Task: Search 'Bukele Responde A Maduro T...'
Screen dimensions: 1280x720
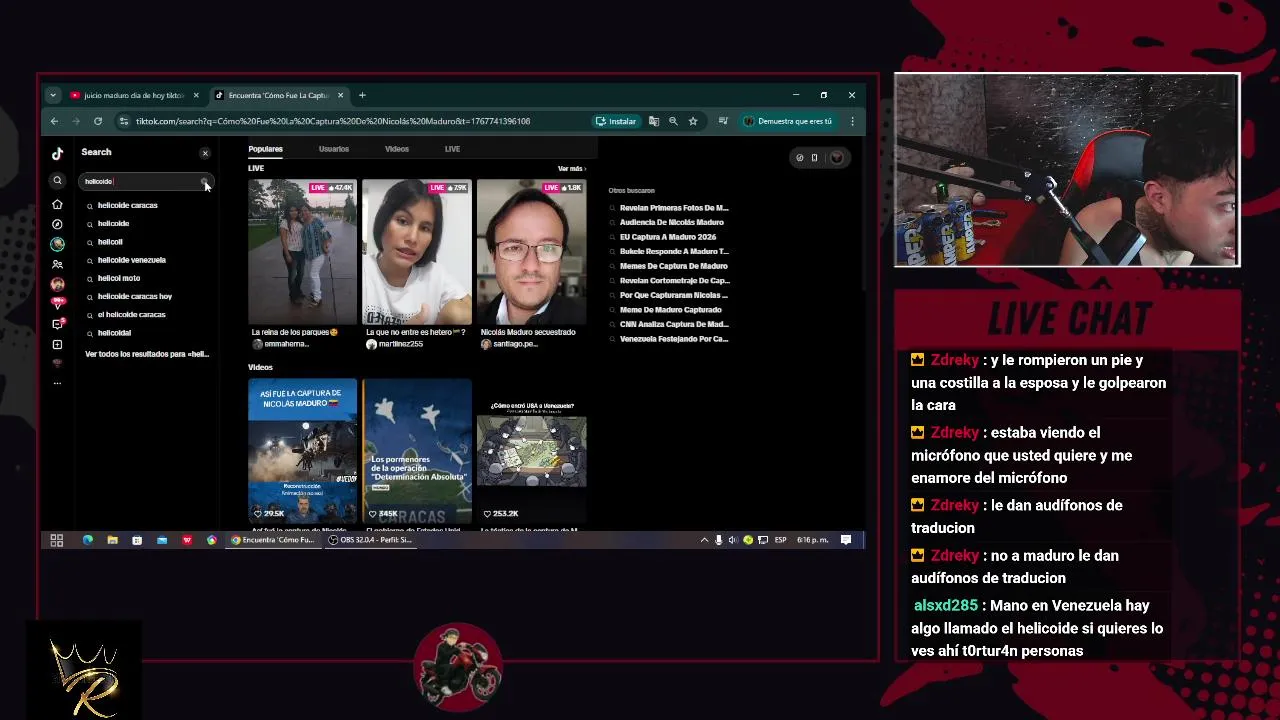Action: (674, 252)
